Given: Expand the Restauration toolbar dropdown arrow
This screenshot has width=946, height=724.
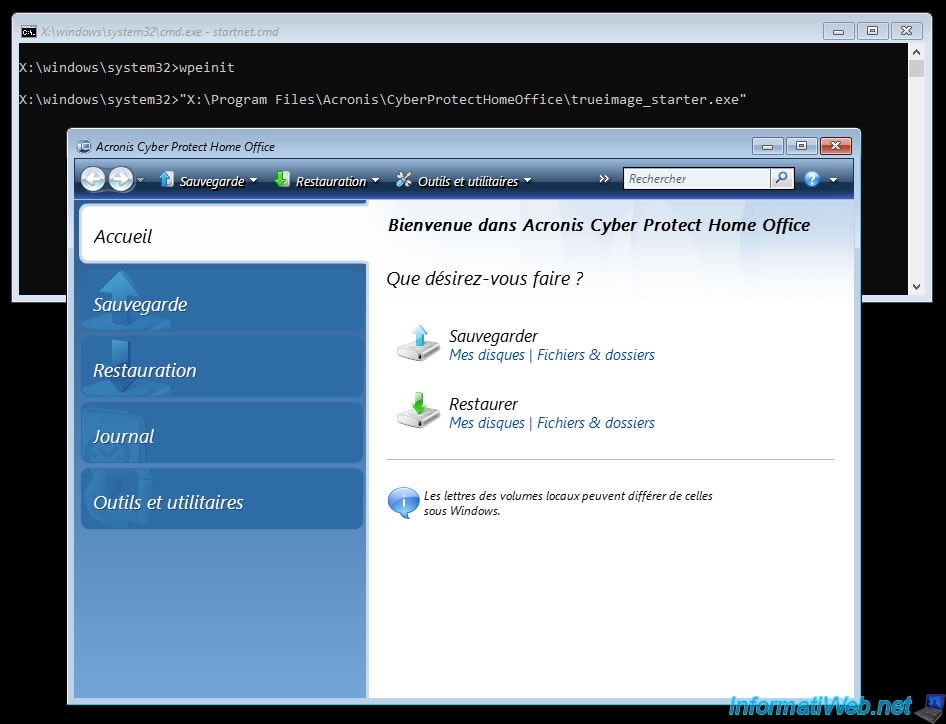Looking at the screenshot, I should 375,181.
